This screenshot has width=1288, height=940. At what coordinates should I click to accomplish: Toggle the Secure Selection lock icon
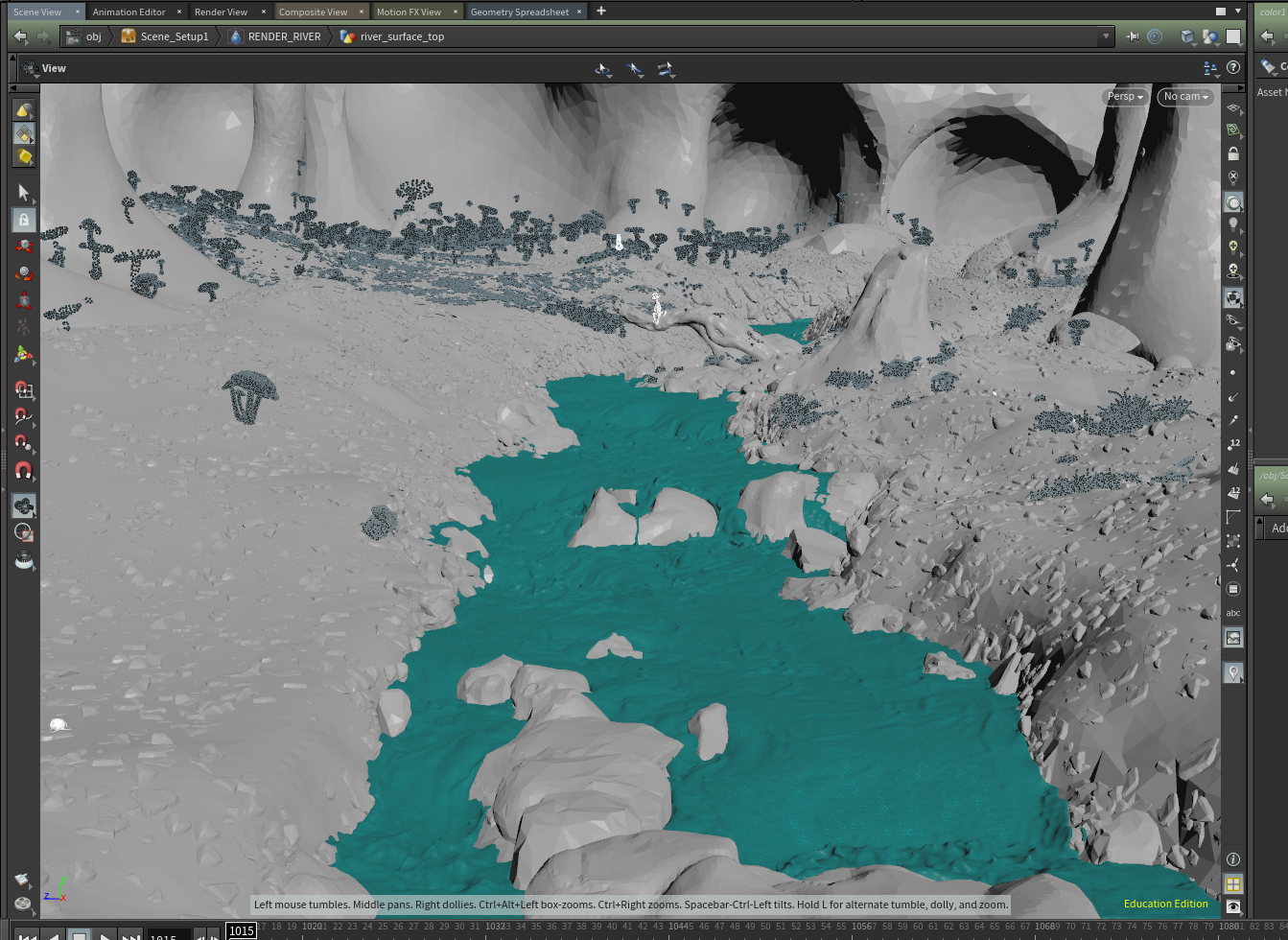[x=24, y=220]
